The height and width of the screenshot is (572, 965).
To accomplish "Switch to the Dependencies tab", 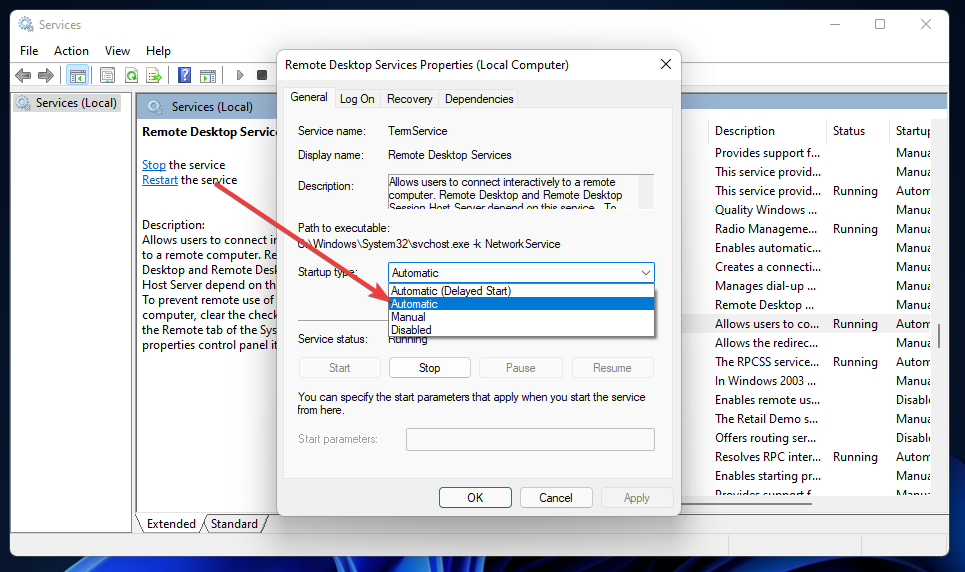I will [x=479, y=99].
